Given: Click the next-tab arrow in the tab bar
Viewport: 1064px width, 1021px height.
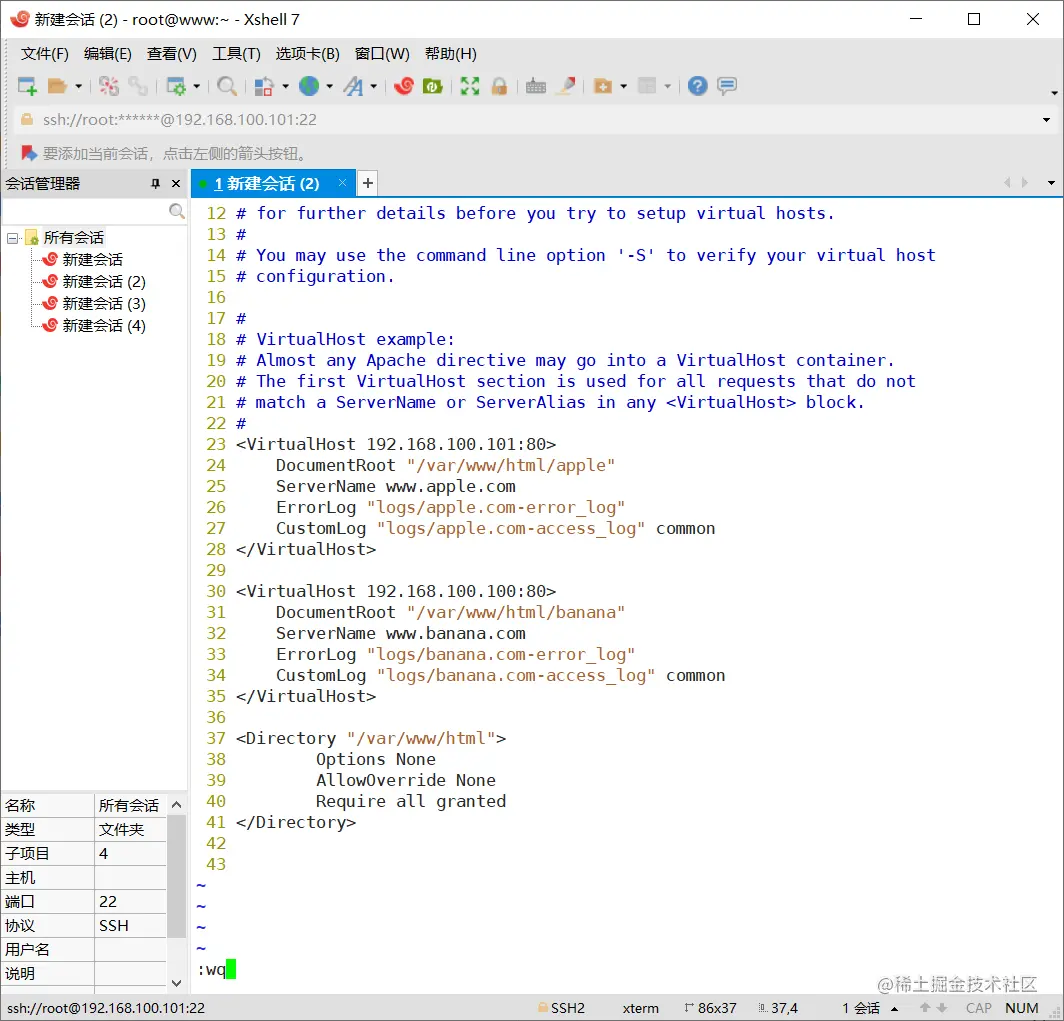Looking at the screenshot, I should coord(1025,182).
